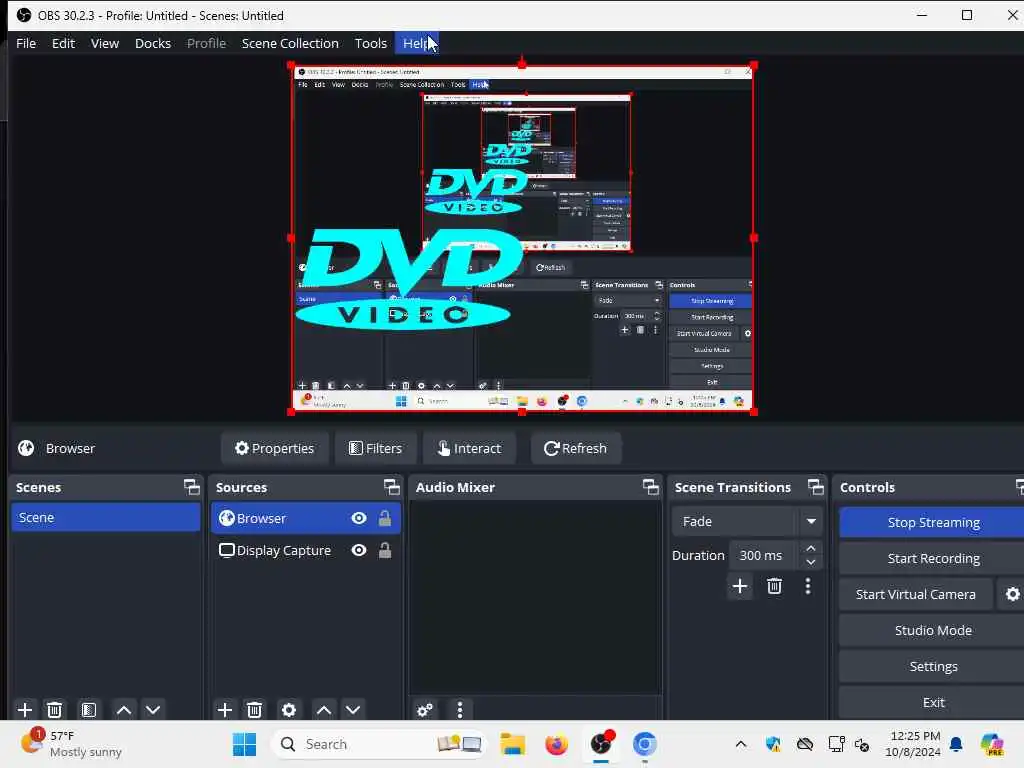
Task: Open the Help menu
Action: pos(417,43)
